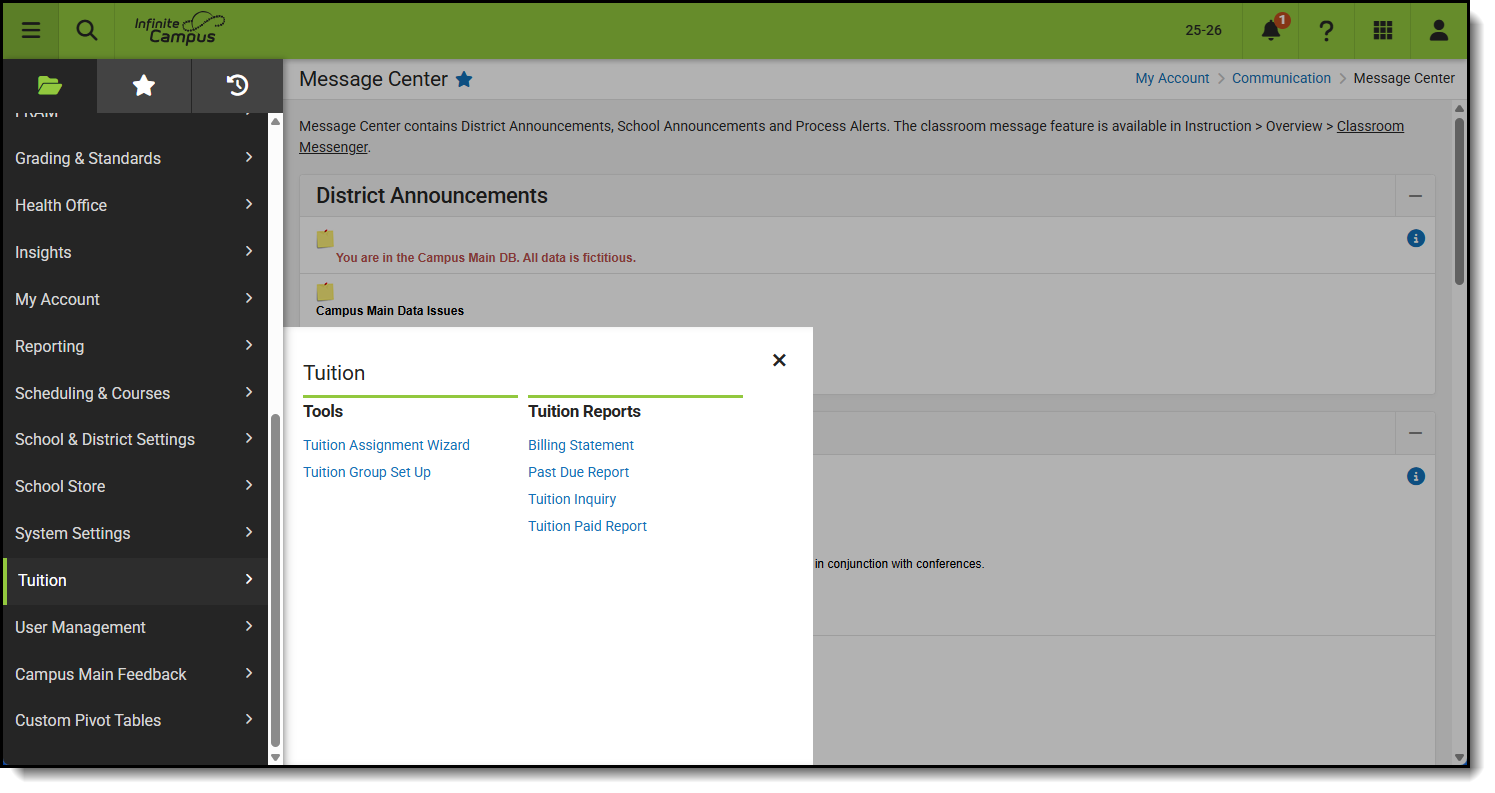Close the Tuition flyout panel
This screenshot has width=1495, height=793.
[x=779, y=360]
